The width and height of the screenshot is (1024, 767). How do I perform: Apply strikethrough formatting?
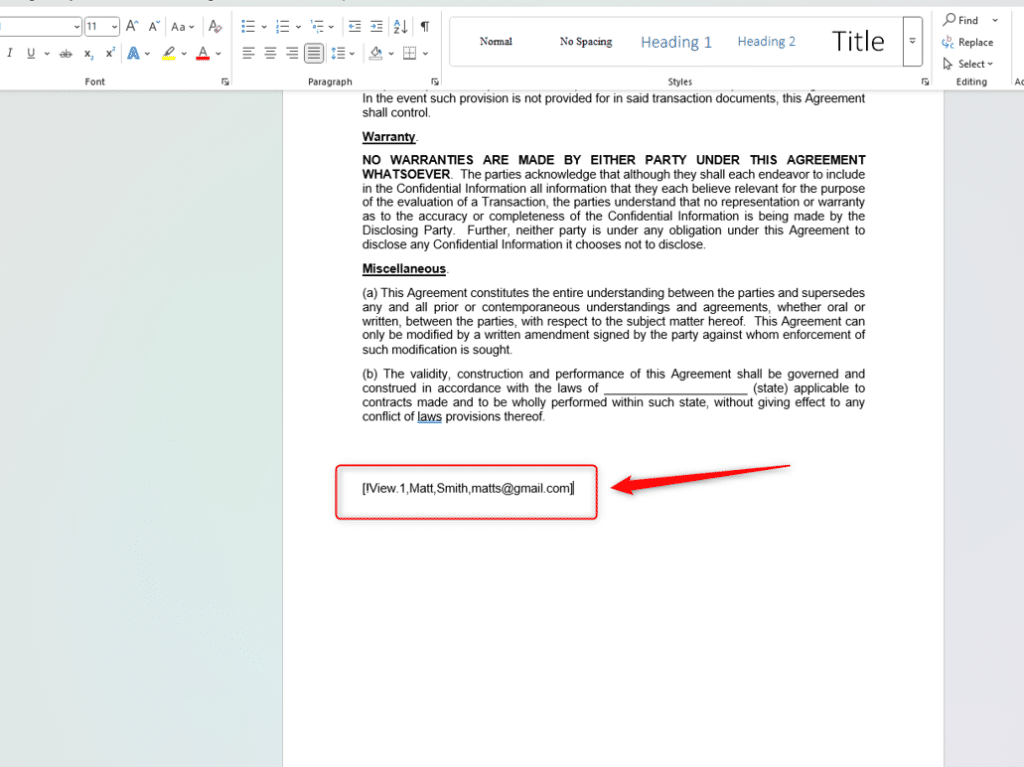point(66,53)
